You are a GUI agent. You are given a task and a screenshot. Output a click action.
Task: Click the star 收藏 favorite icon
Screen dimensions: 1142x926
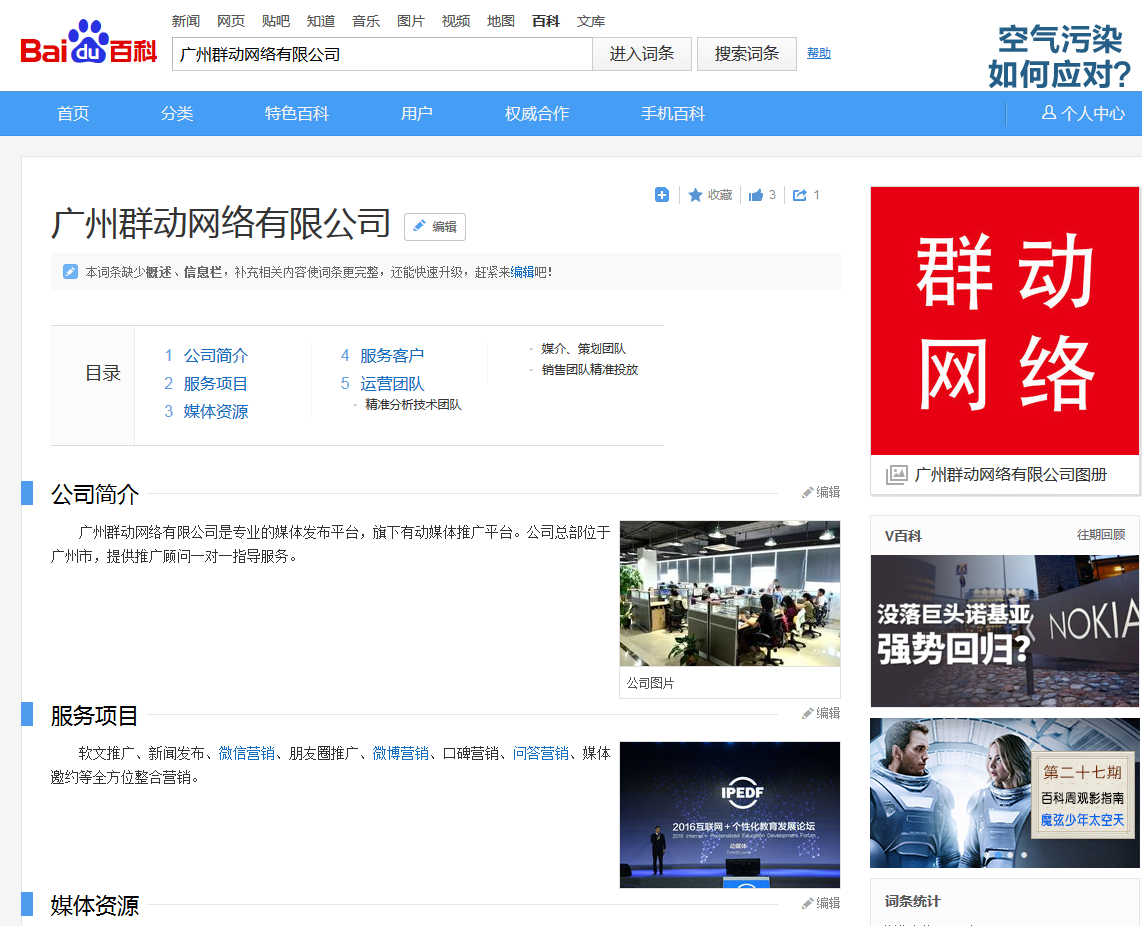(696, 195)
